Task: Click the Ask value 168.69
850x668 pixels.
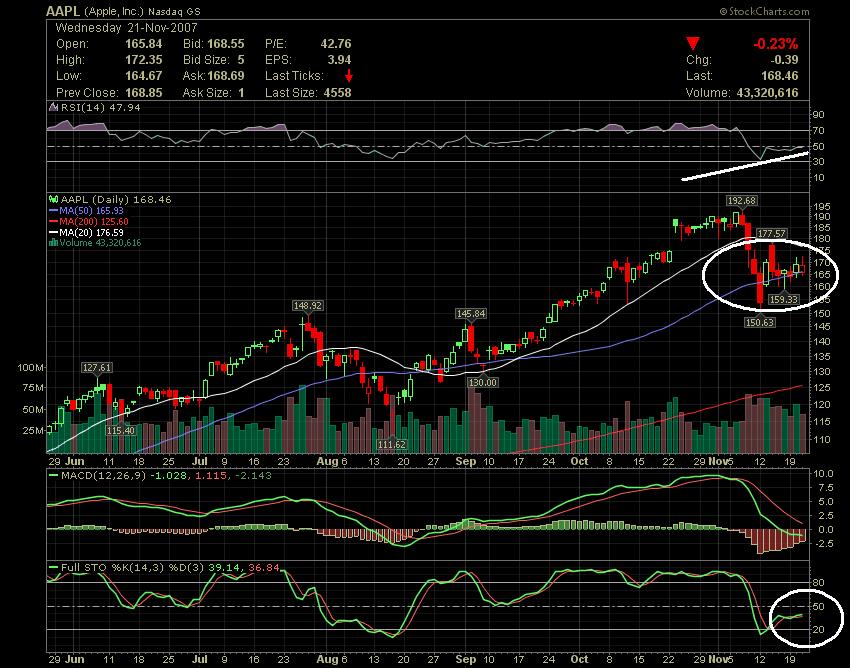Action: coord(226,76)
